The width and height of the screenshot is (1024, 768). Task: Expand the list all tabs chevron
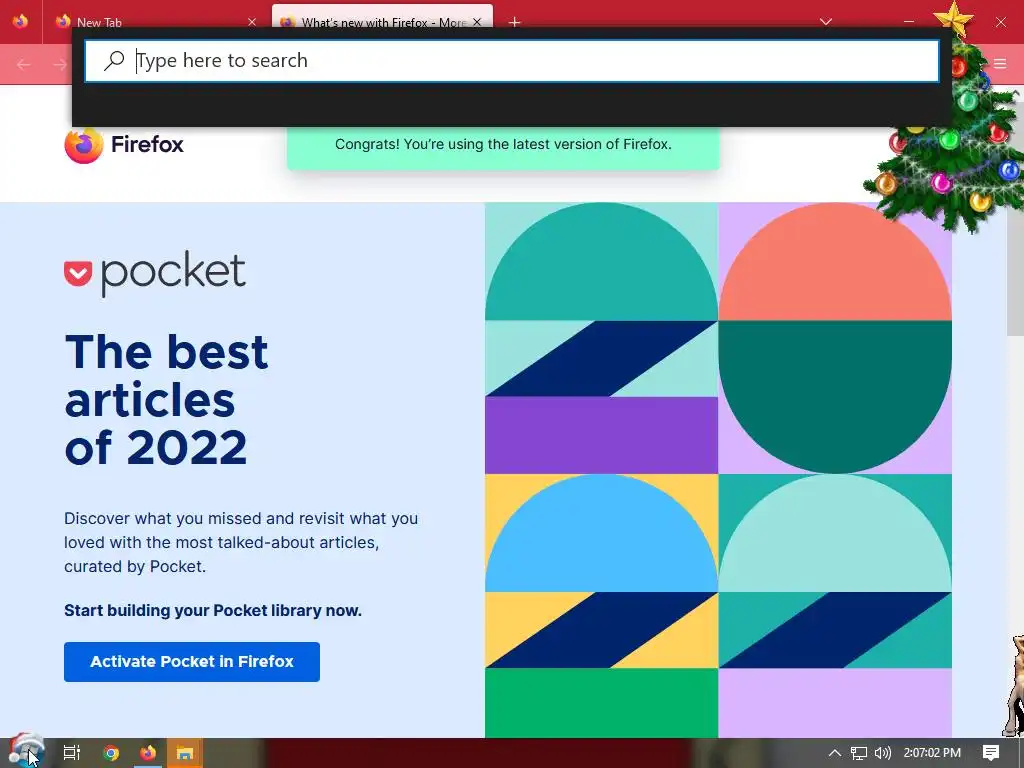point(825,22)
